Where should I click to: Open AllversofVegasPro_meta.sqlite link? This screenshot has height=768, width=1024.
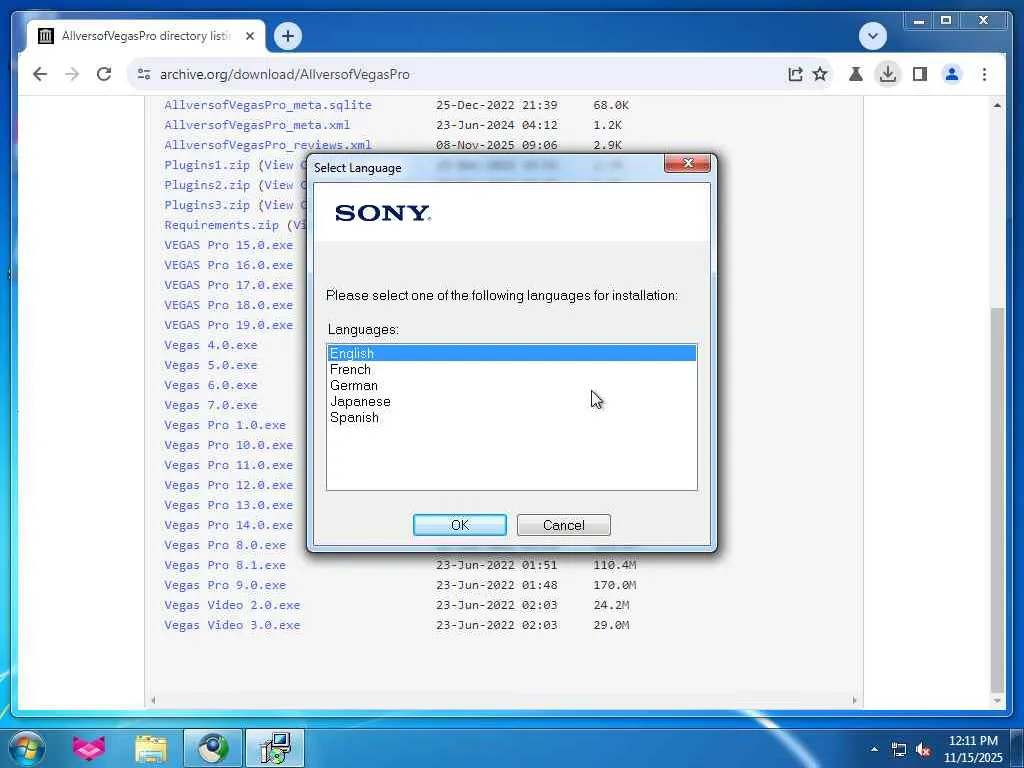pyautogui.click(x=268, y=105)
